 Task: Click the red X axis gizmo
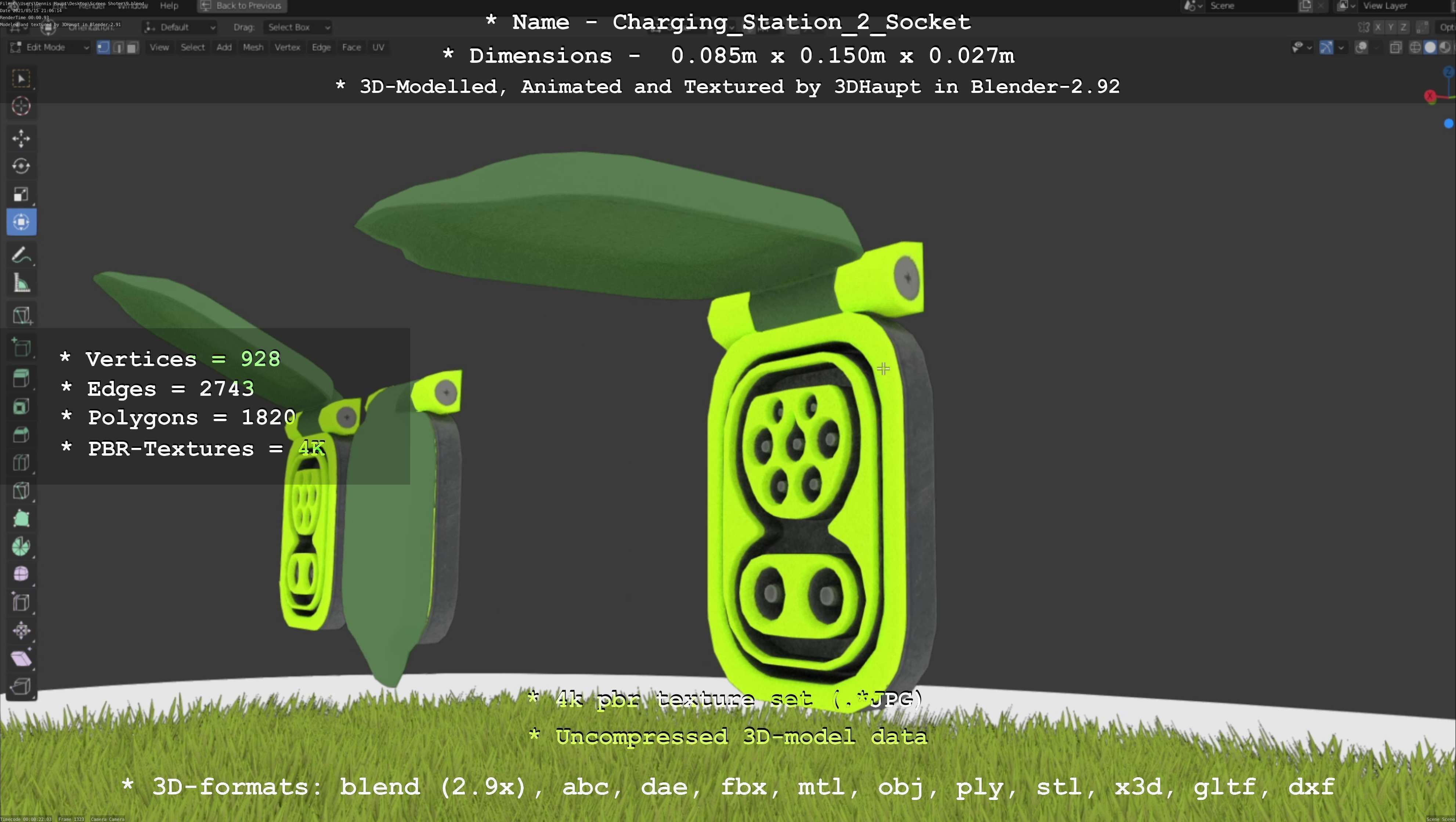pos(1430,97)
